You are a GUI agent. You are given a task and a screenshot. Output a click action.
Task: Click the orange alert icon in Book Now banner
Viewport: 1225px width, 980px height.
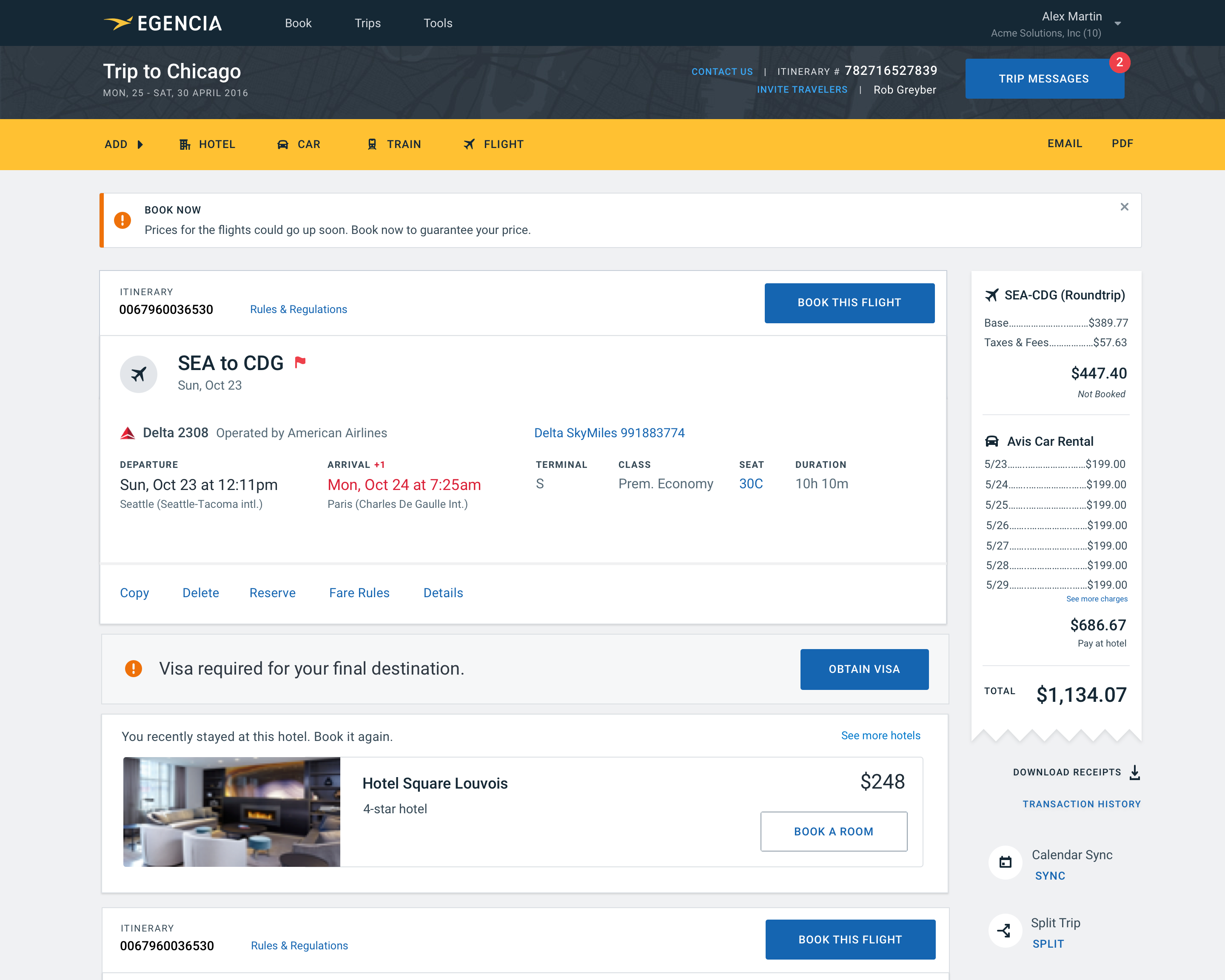click(122, 220)
